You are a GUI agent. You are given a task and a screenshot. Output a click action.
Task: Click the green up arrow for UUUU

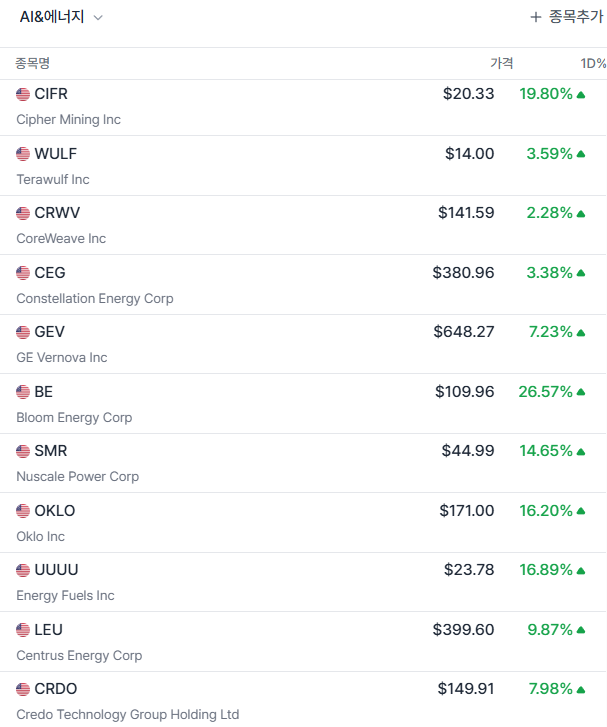pos(581,570)
